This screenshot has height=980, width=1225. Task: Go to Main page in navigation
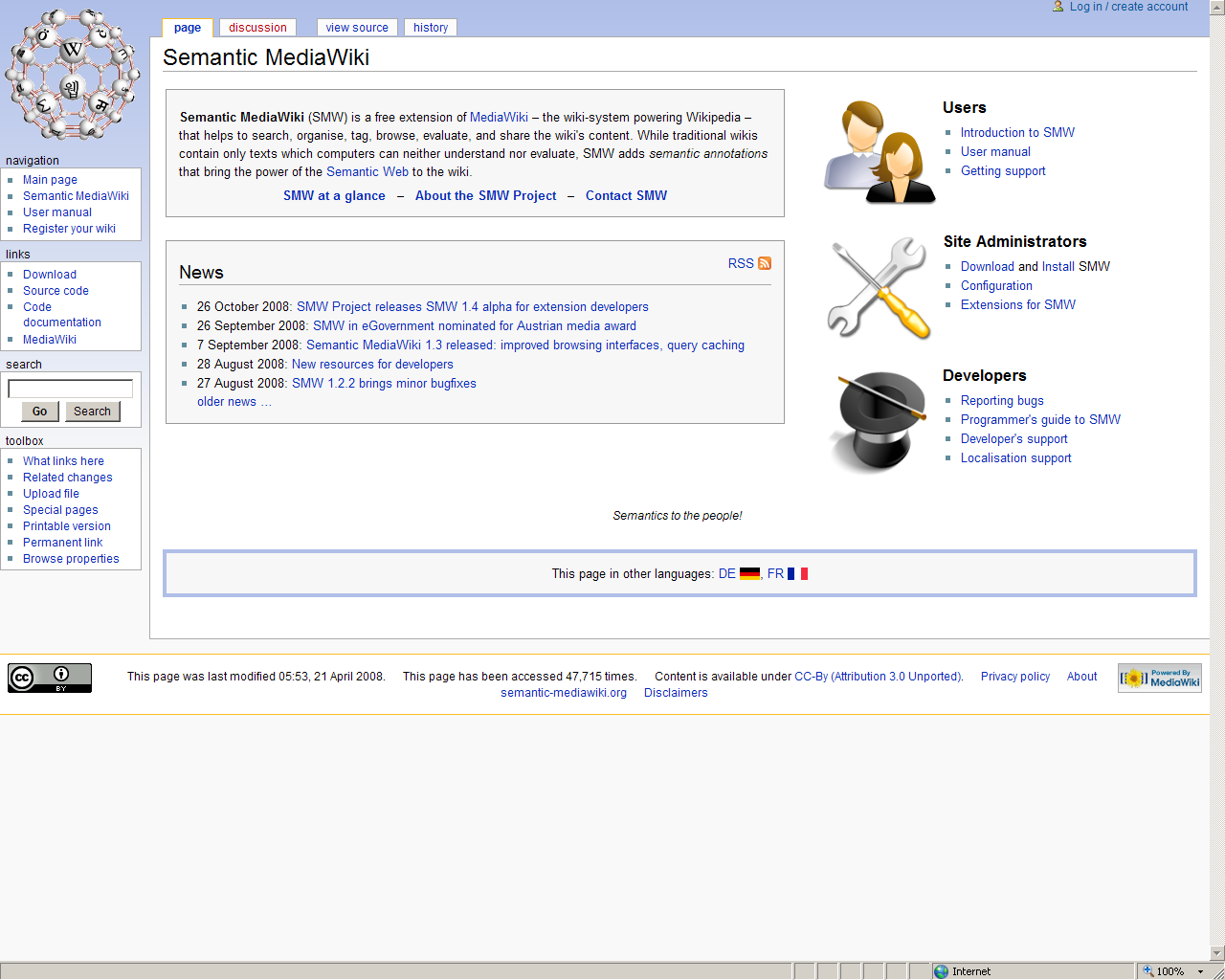tap(50, 180)
